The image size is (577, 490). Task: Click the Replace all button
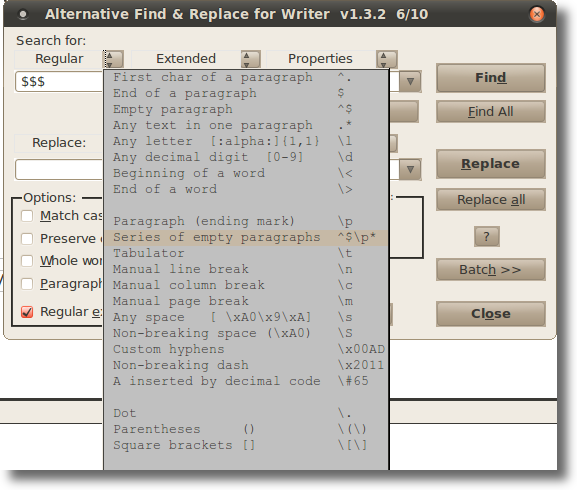491,200
